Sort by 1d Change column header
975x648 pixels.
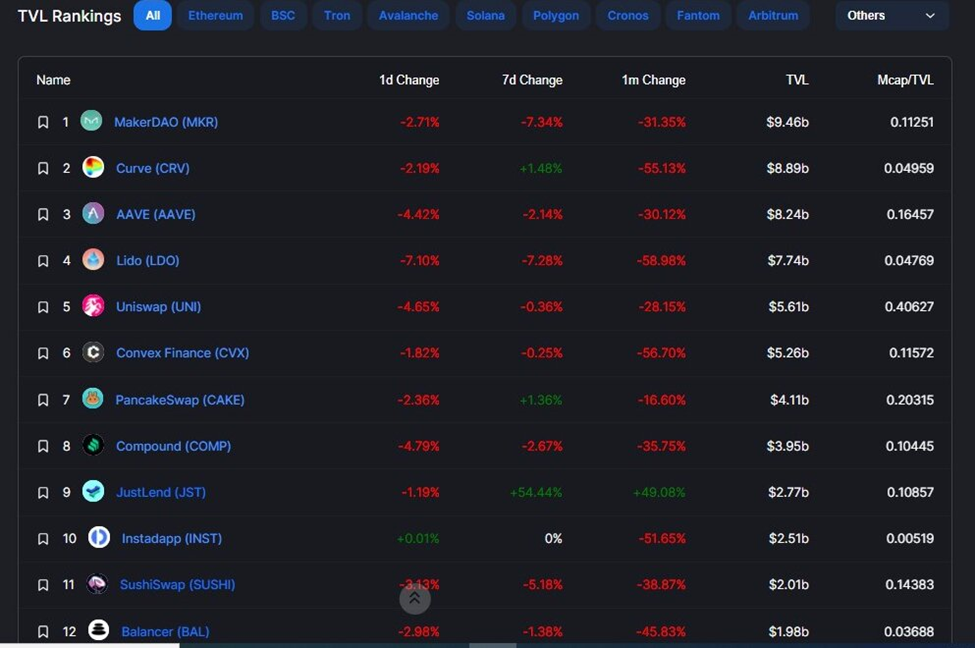[x=409, y=80]
